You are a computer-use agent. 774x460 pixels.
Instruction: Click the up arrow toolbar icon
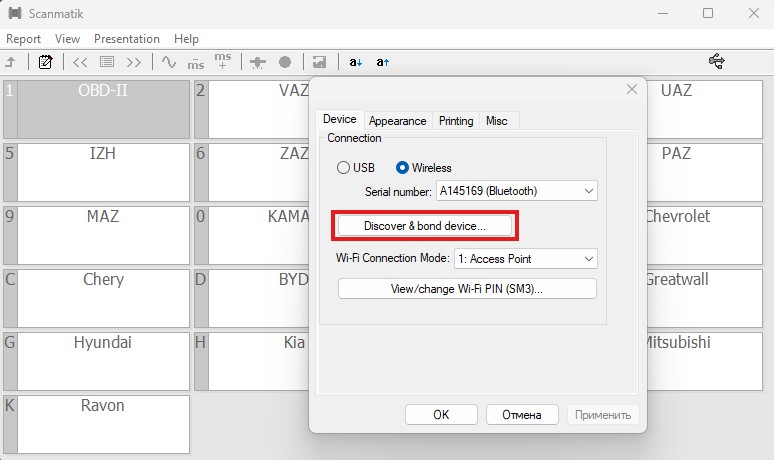(x=10, y=62)
